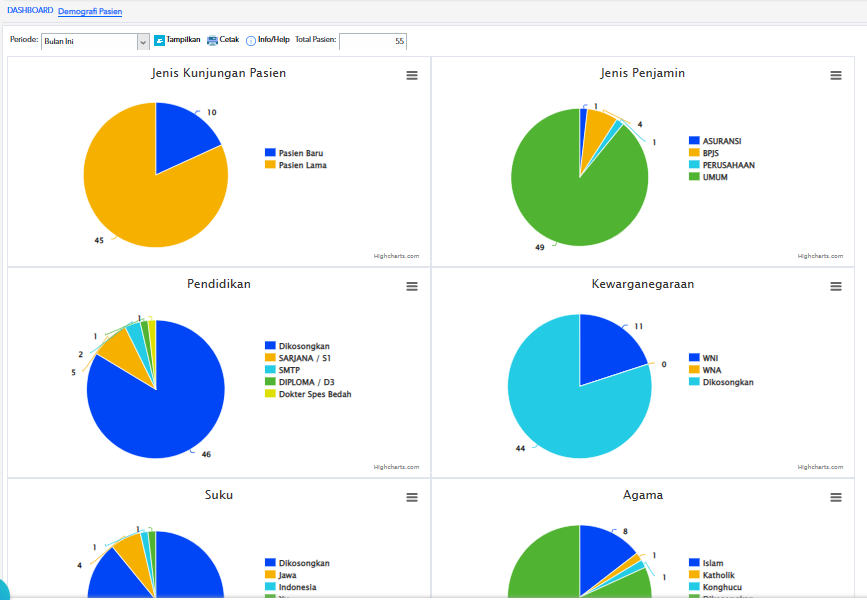Open the Suku chart hamburger menu
Viewport: 867px width, 600px height.
coord(412,498)
